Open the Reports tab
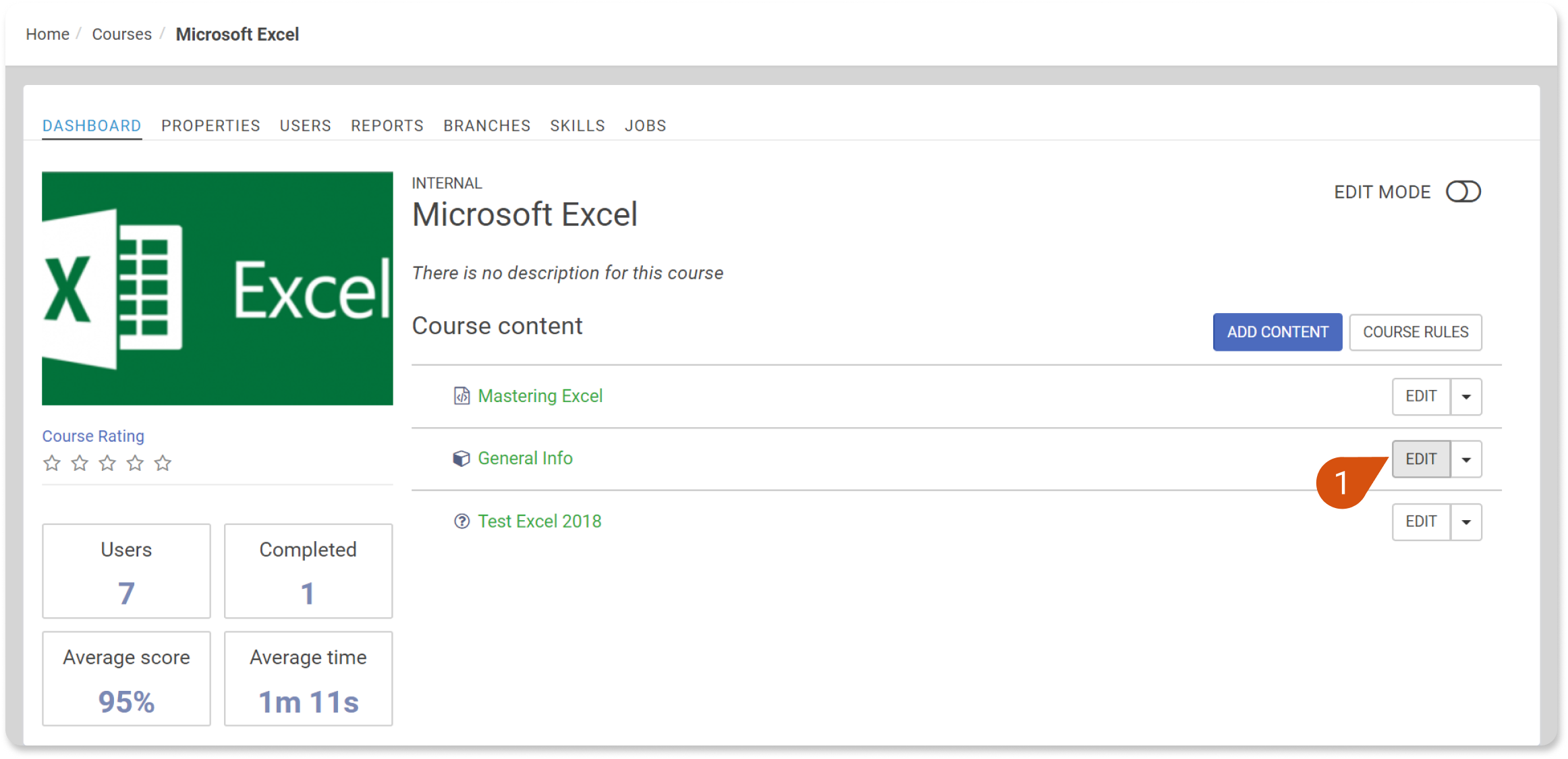Image resolution: width=1568 pixels, height=759 pixels. pyautogui.click(x=387, y=125)
